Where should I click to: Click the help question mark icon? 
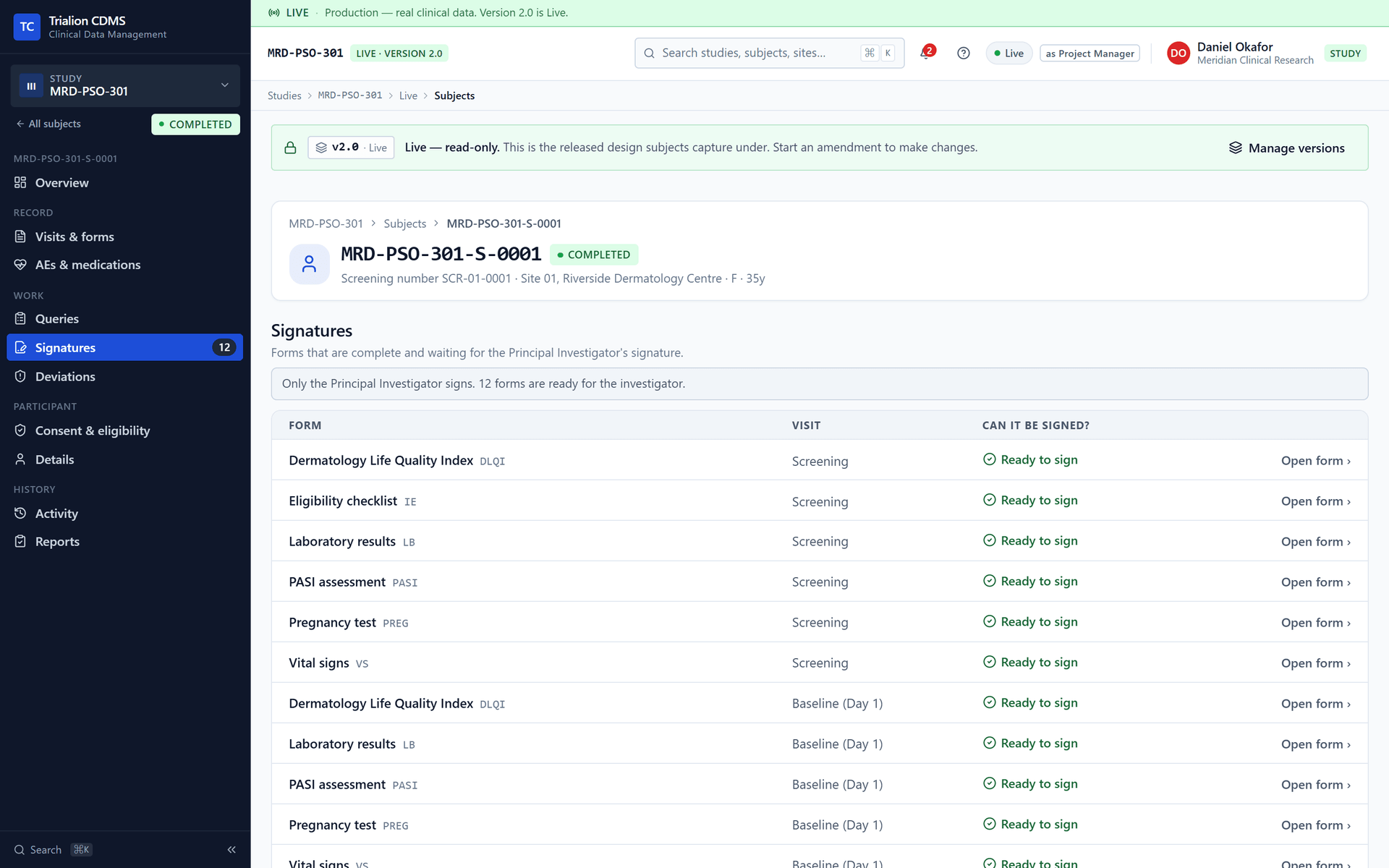963,53
